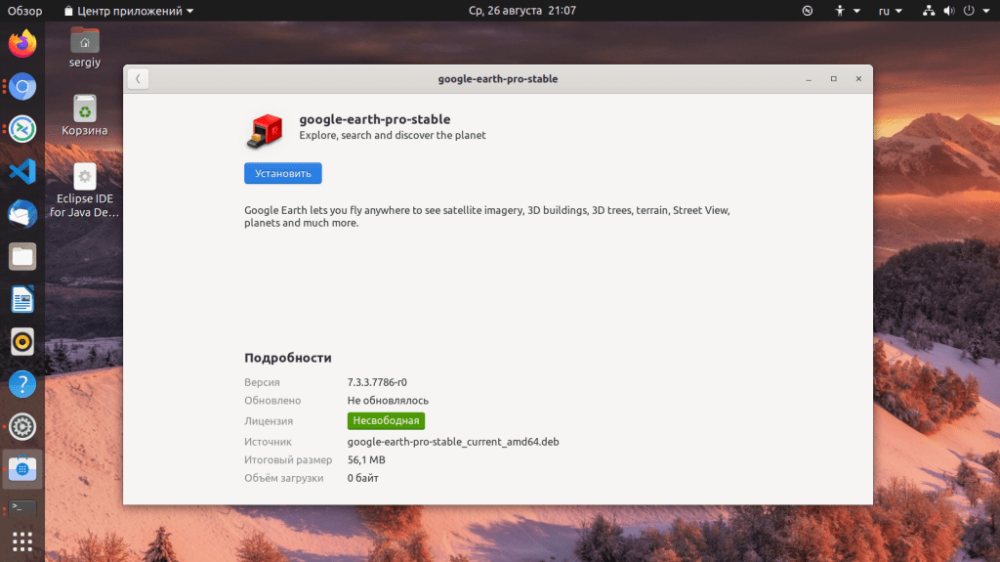Open the Обзор activities overview
The image size is (1000, 562).
25,11
